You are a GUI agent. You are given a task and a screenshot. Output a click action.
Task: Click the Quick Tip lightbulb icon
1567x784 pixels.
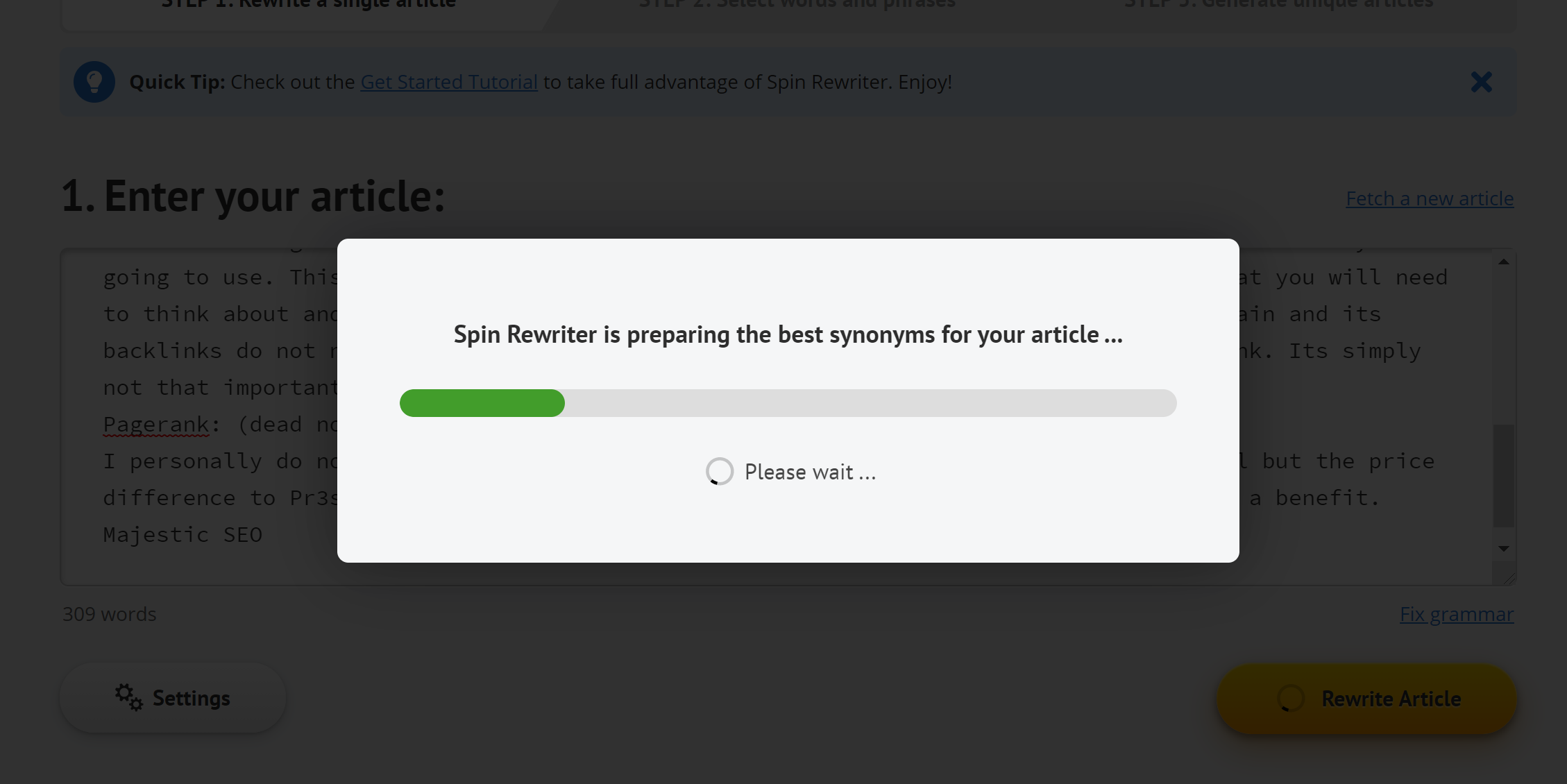point(95,81)
